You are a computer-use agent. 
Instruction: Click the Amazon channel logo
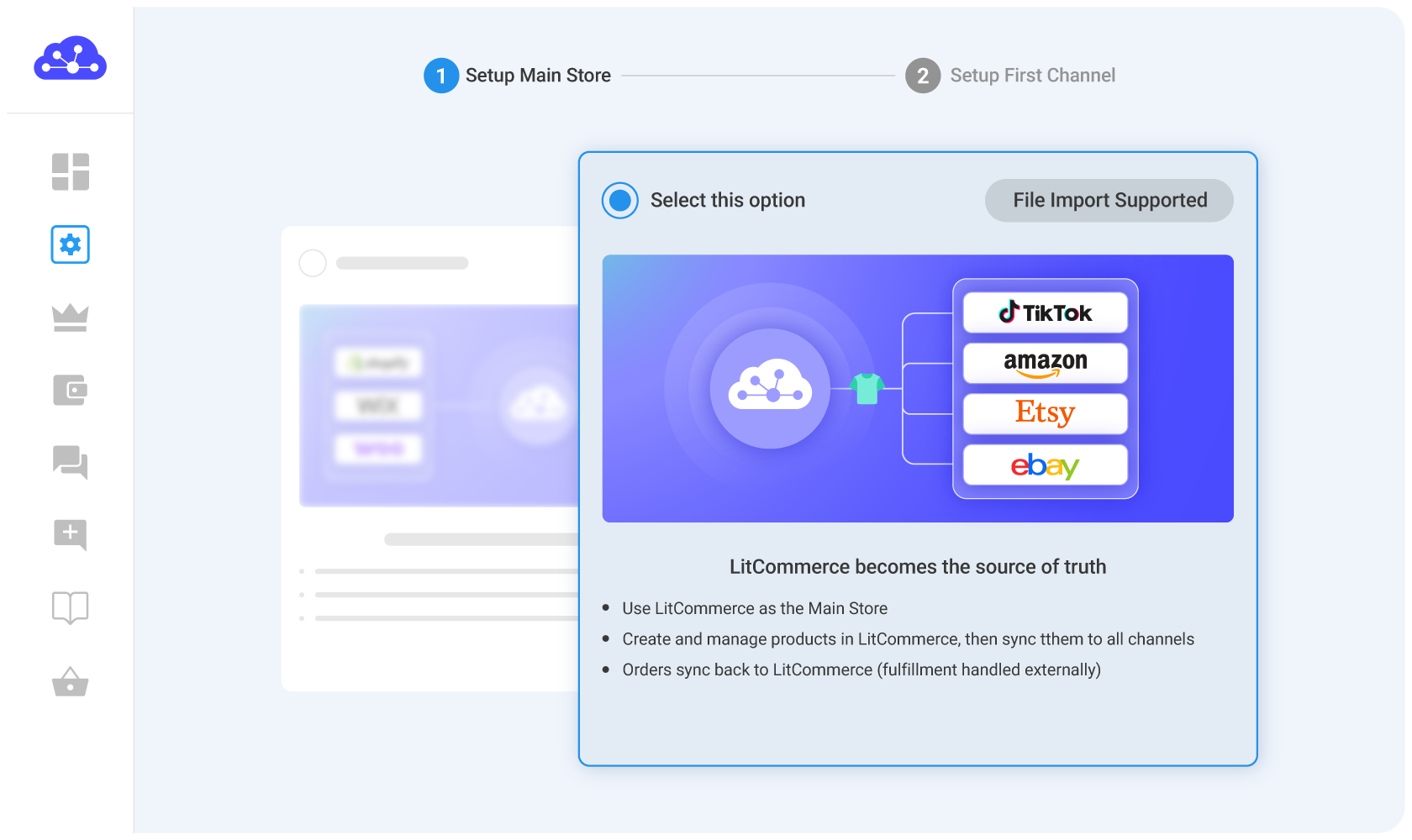1045,363
